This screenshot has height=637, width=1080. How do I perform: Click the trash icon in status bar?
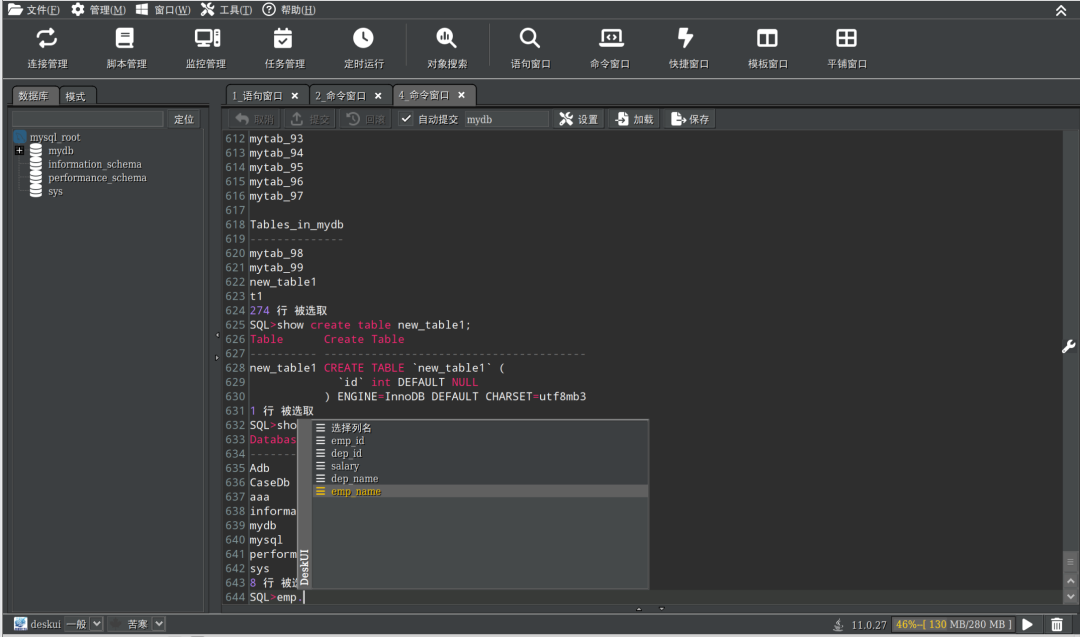coord(1057,625)
